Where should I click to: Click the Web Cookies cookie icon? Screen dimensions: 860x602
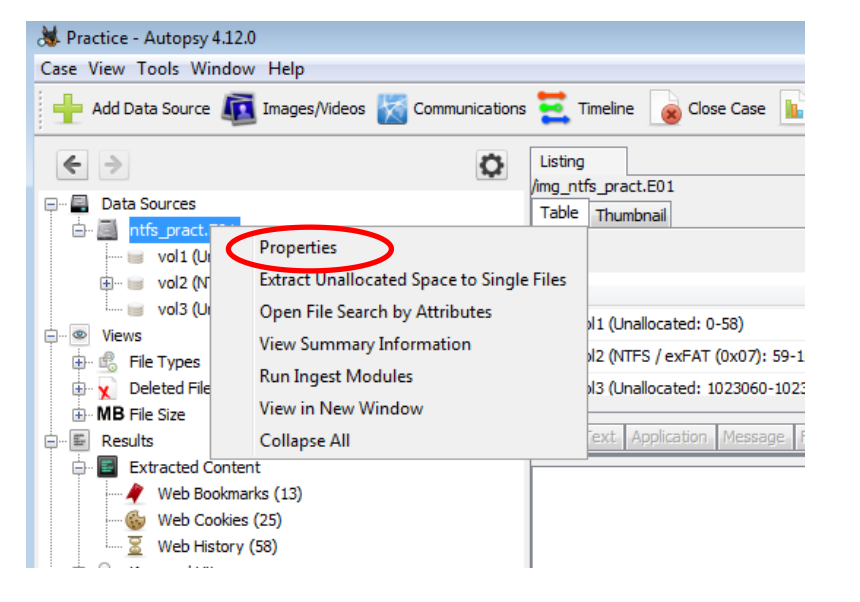135,520
